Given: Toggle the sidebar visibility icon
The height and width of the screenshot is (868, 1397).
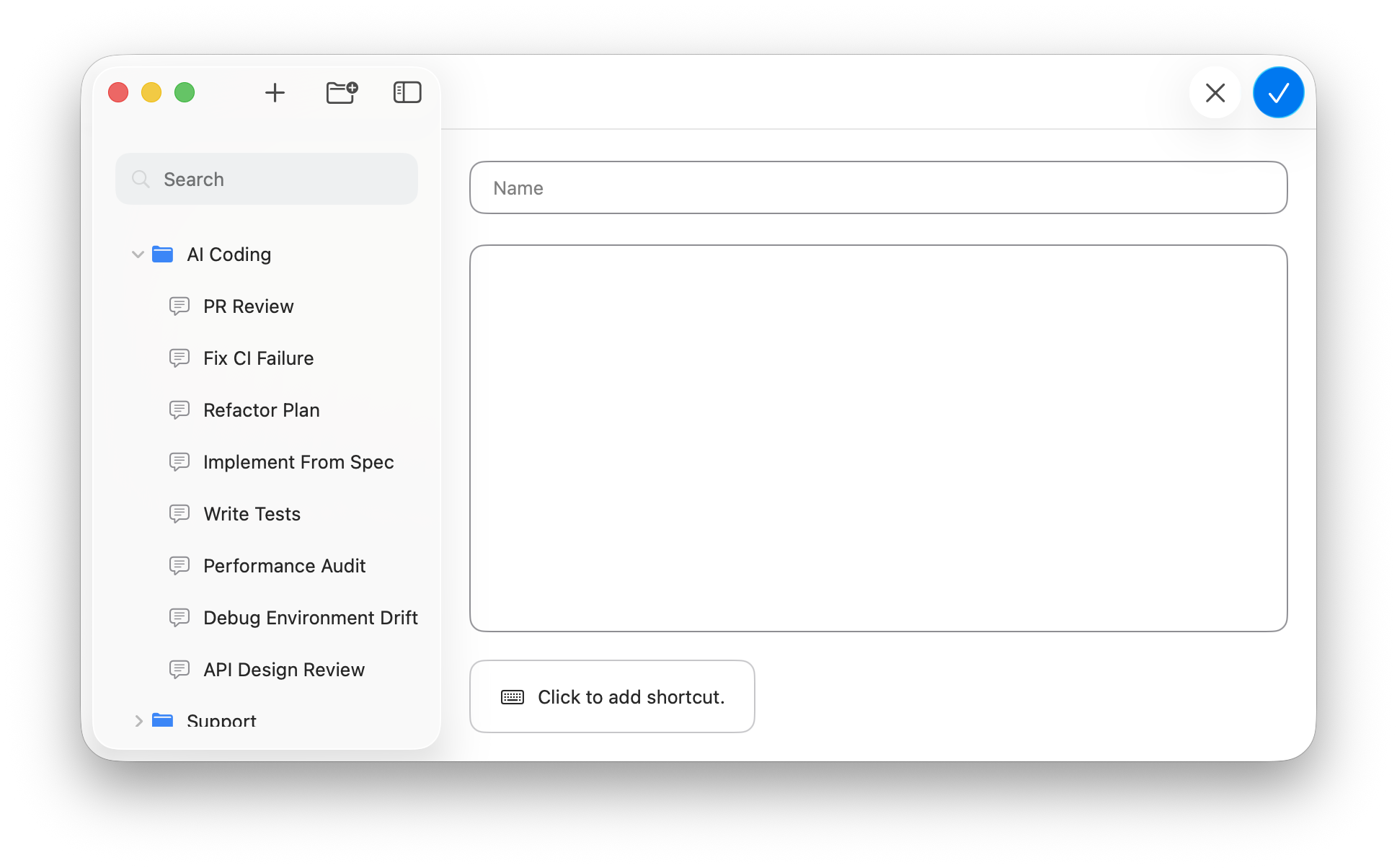Looking at the screenshot, I should point(407,92).
